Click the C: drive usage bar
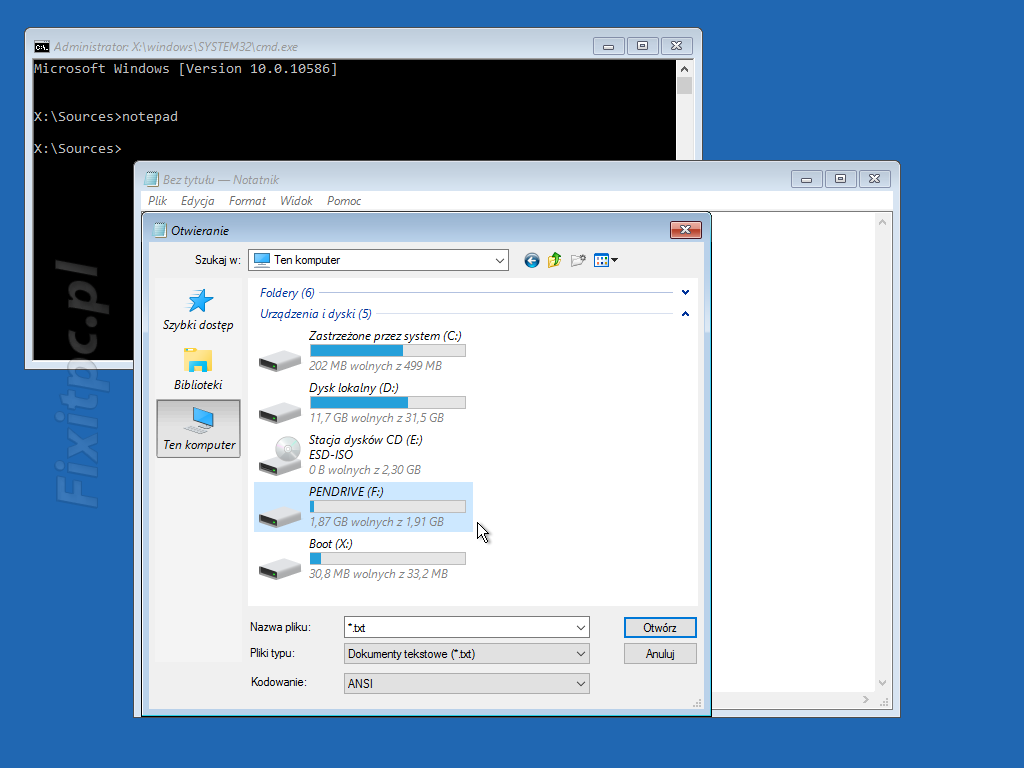 tap(388, 351)
